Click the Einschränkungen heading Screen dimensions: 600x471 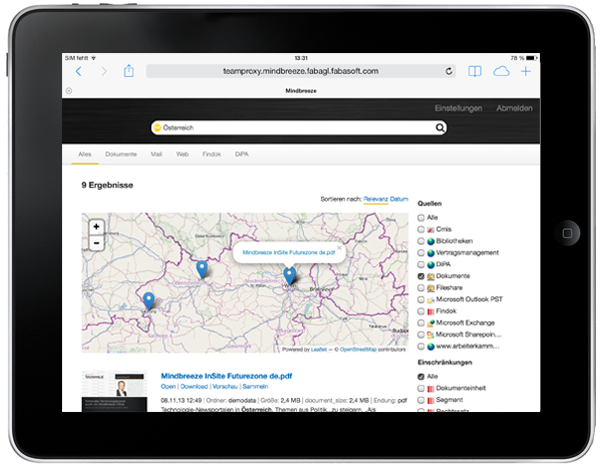(445, 362)
